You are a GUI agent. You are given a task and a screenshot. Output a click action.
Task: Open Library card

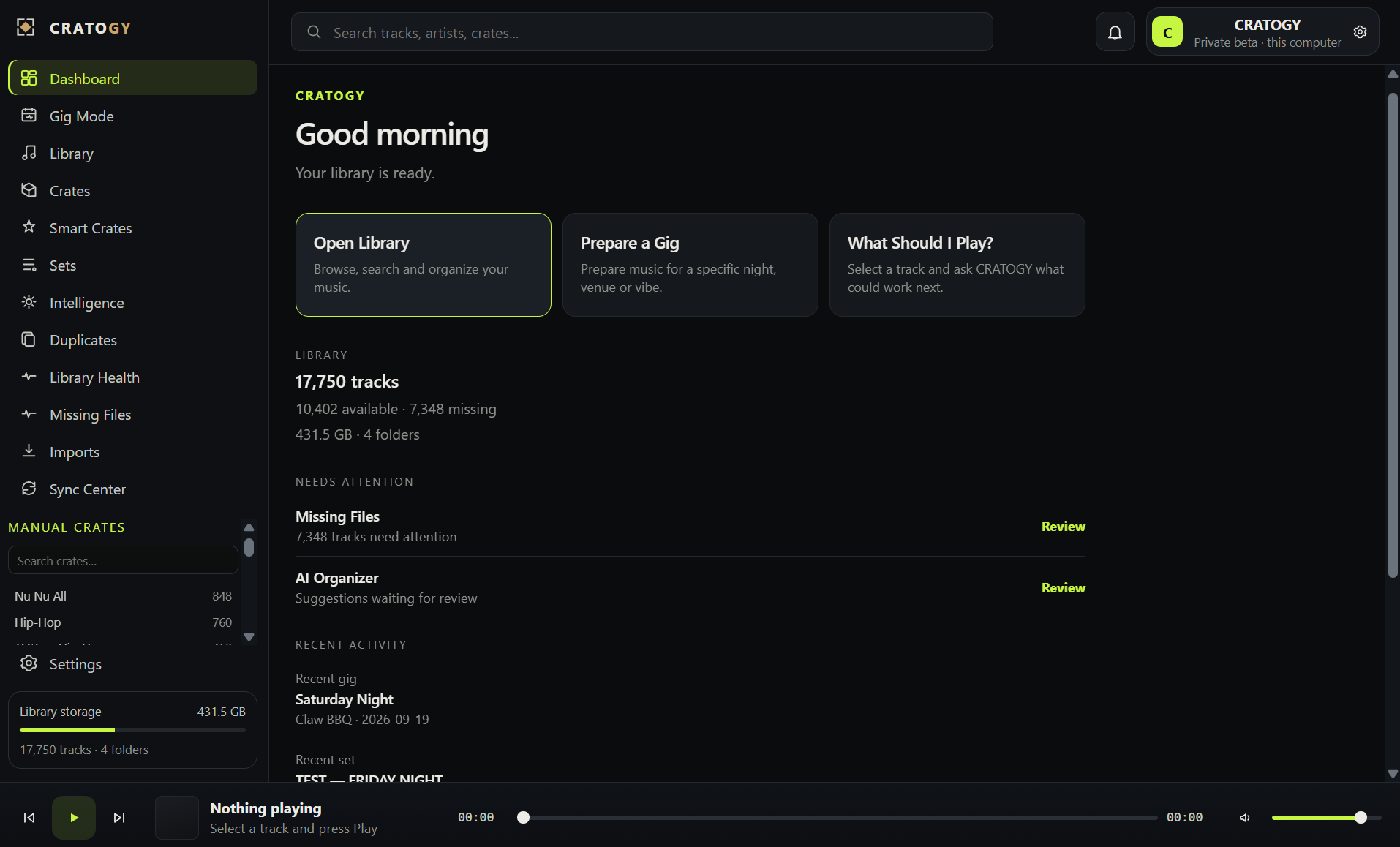click(424, 265)
